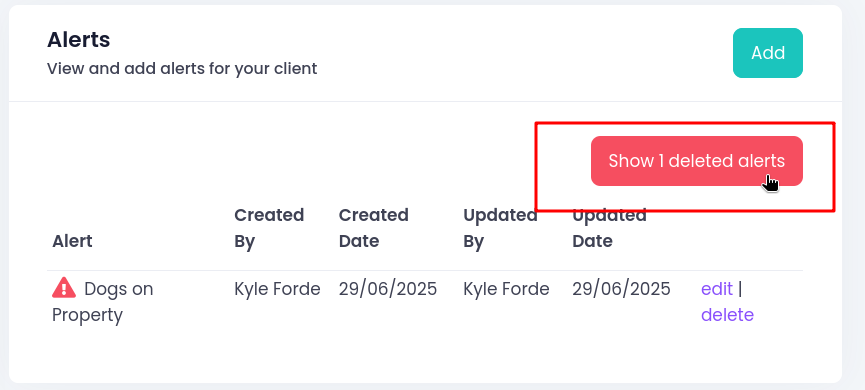Image resolution: width=865 pixels, height=390 pixels.
Task: Click the pipe separator between edit and delete
Action: point(740,289)
